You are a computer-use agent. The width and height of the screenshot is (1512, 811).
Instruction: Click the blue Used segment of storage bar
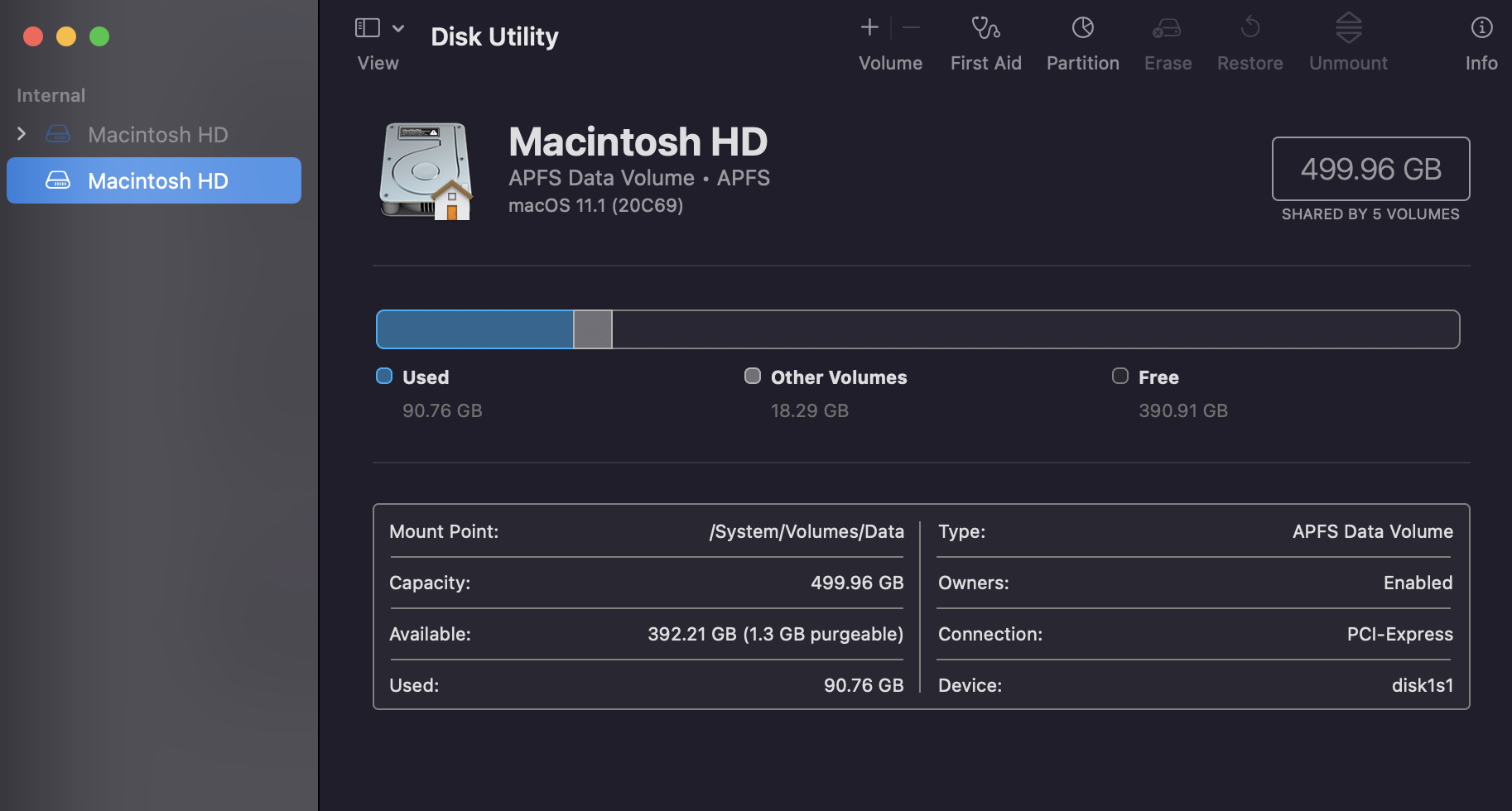tap(474, 329)
